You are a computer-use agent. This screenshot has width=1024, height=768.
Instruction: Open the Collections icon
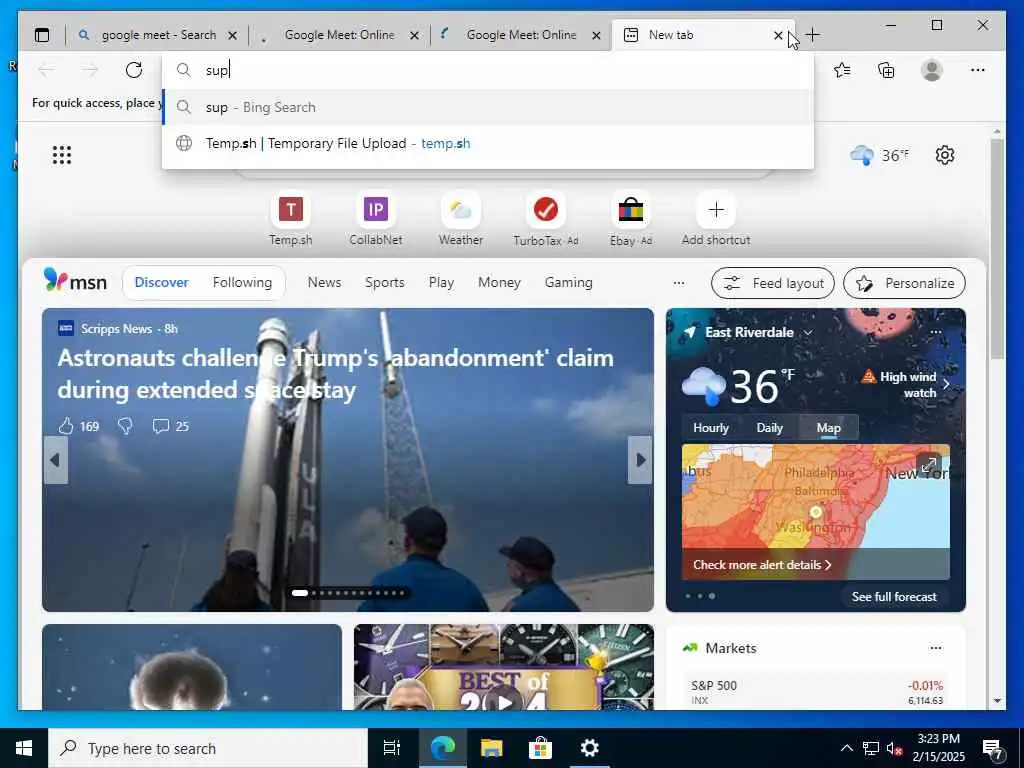coord(886,70)
